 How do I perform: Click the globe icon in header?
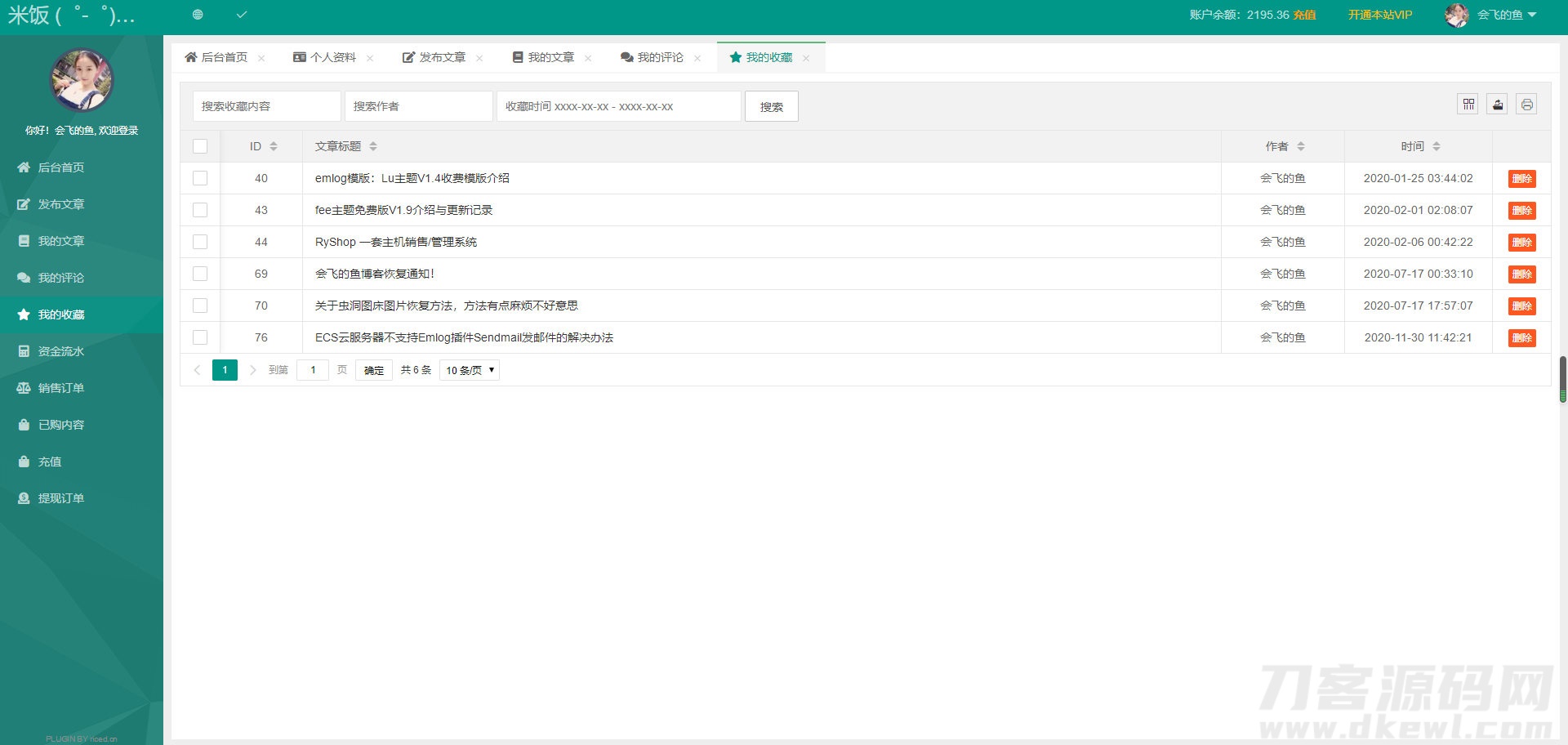tap(198, 15)
